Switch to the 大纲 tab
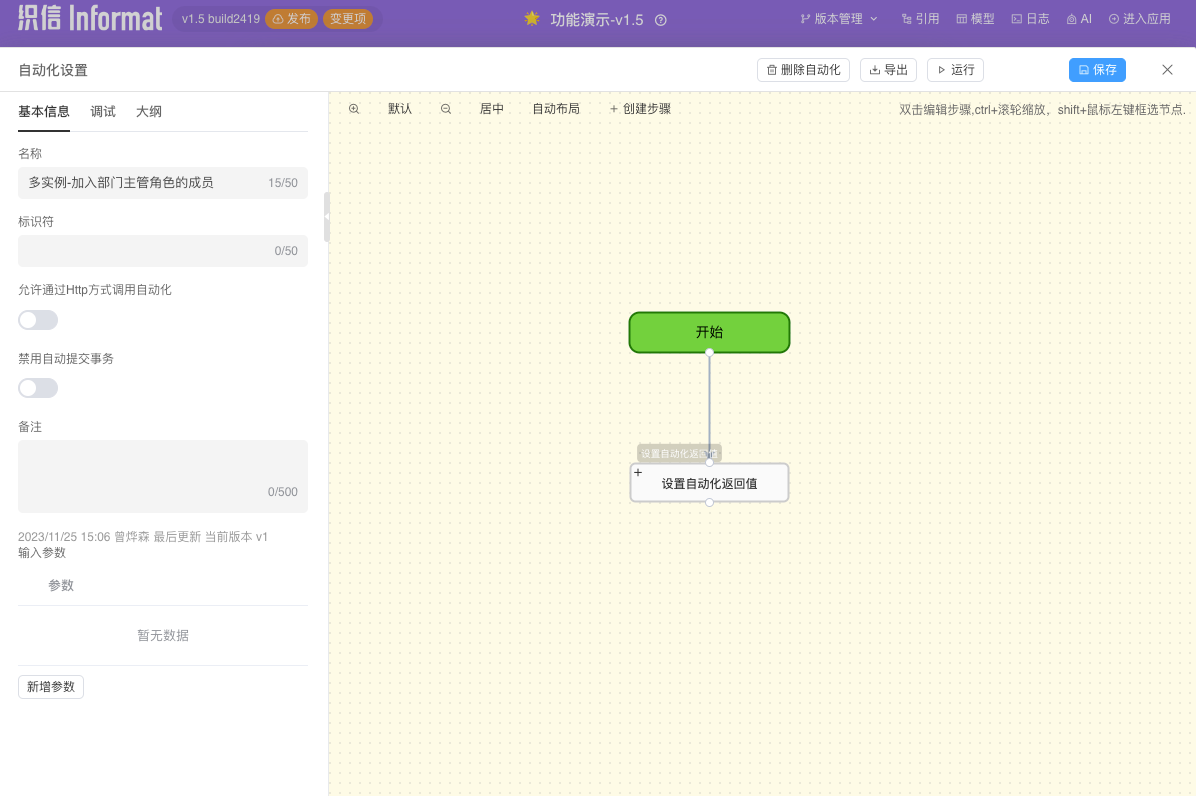The height and width of the screenshot is (796, 1196). pos(149,112)
